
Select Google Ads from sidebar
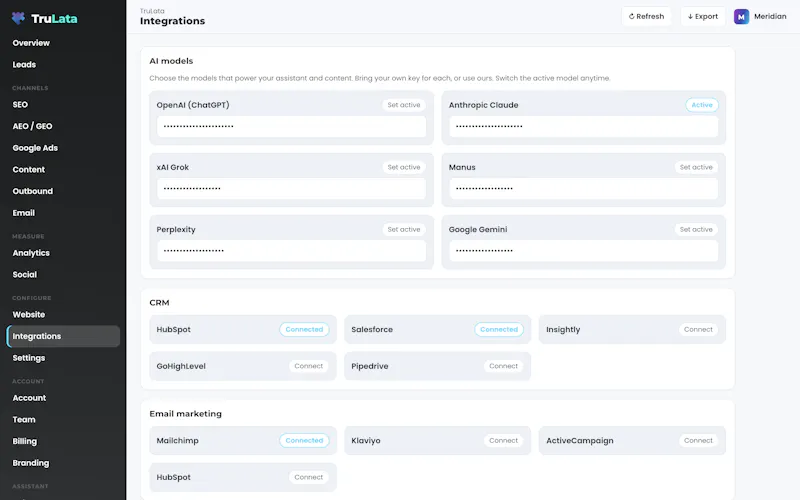35,148
